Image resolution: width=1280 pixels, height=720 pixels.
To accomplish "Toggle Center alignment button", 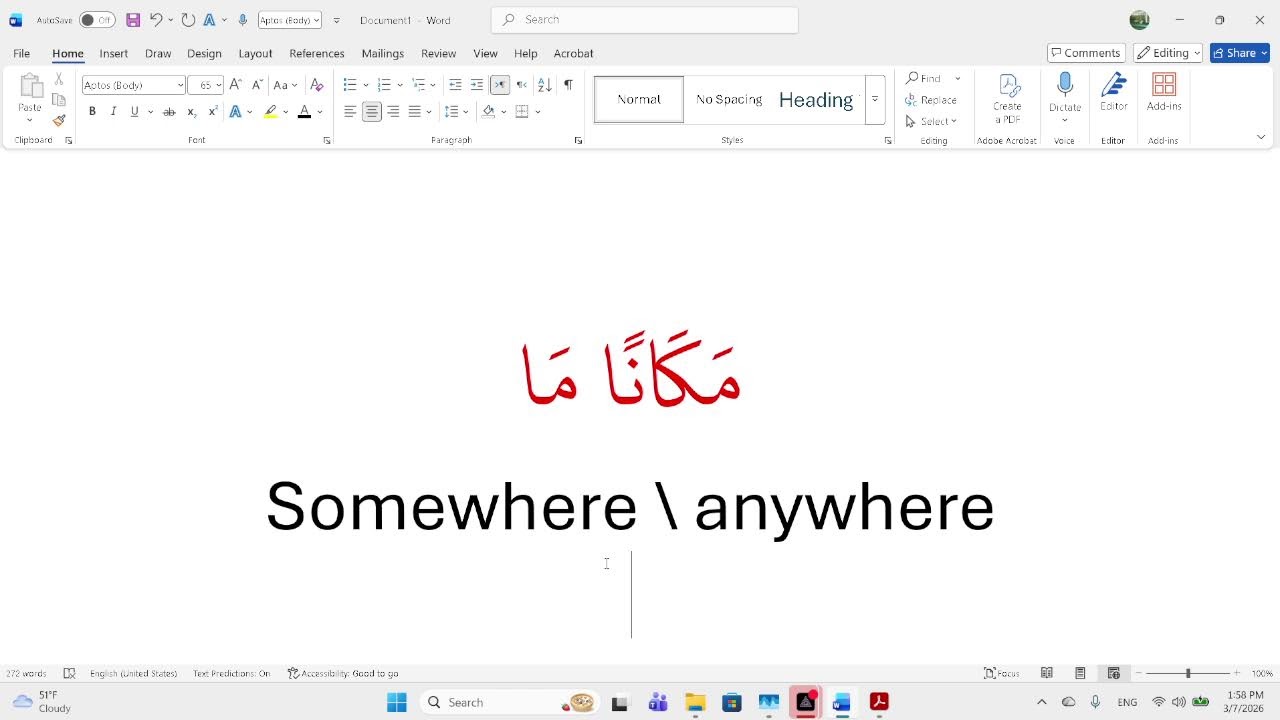I will (x=372, y=112).
